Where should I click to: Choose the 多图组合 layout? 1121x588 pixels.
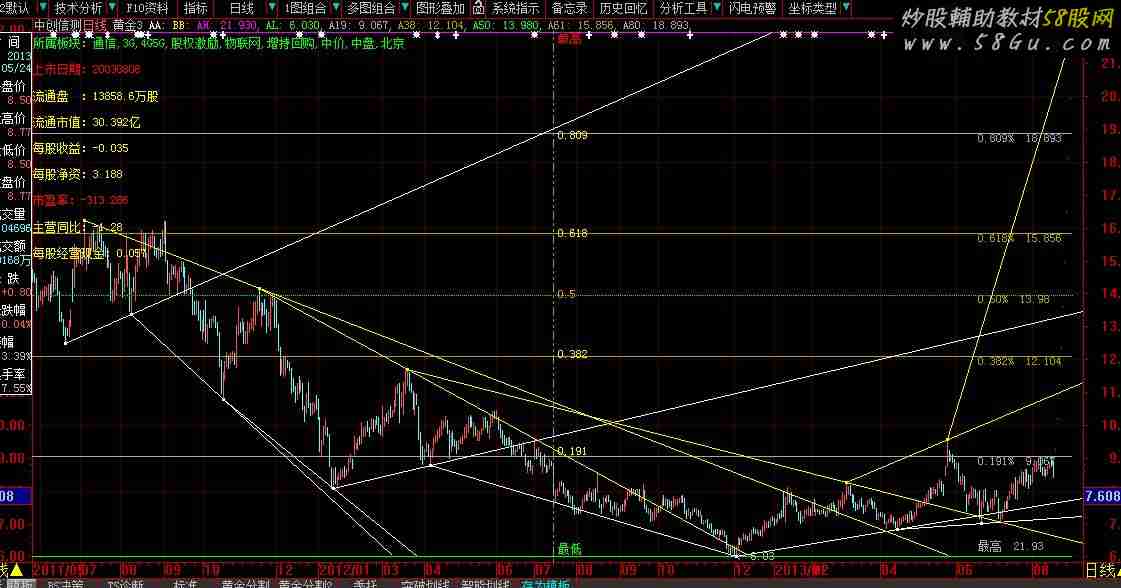371,8
